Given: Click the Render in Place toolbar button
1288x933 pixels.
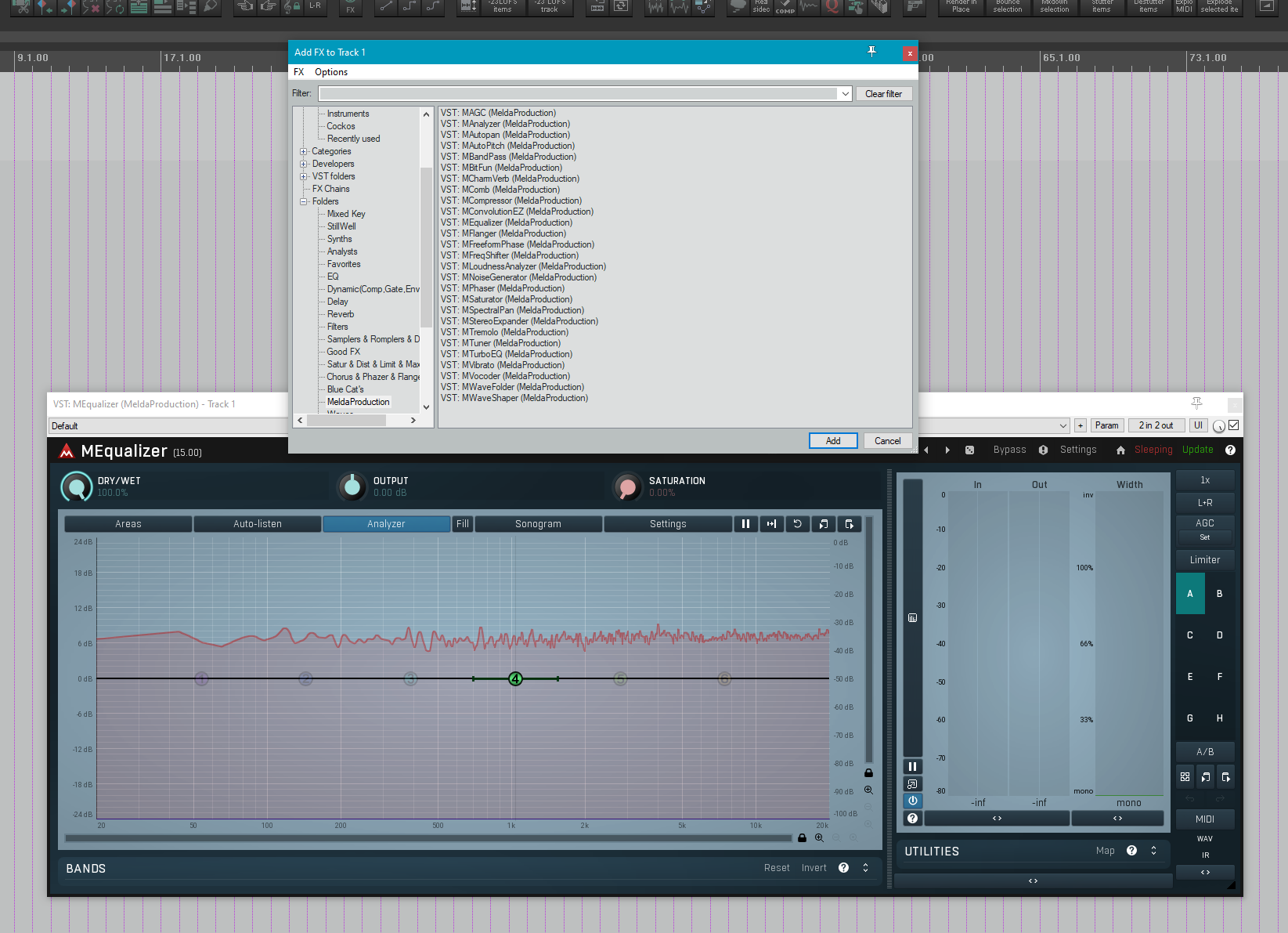Looking at the screenshot, I should coord(961,7).
